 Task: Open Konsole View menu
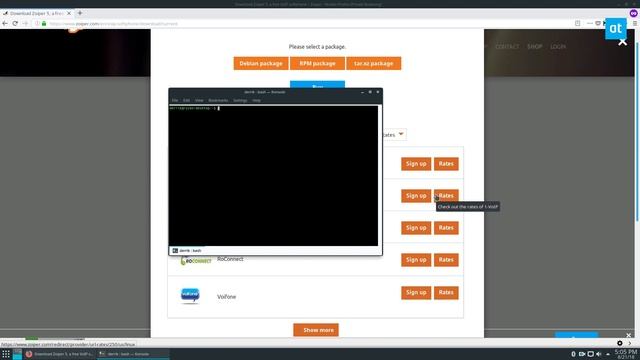tap(199, 100)
